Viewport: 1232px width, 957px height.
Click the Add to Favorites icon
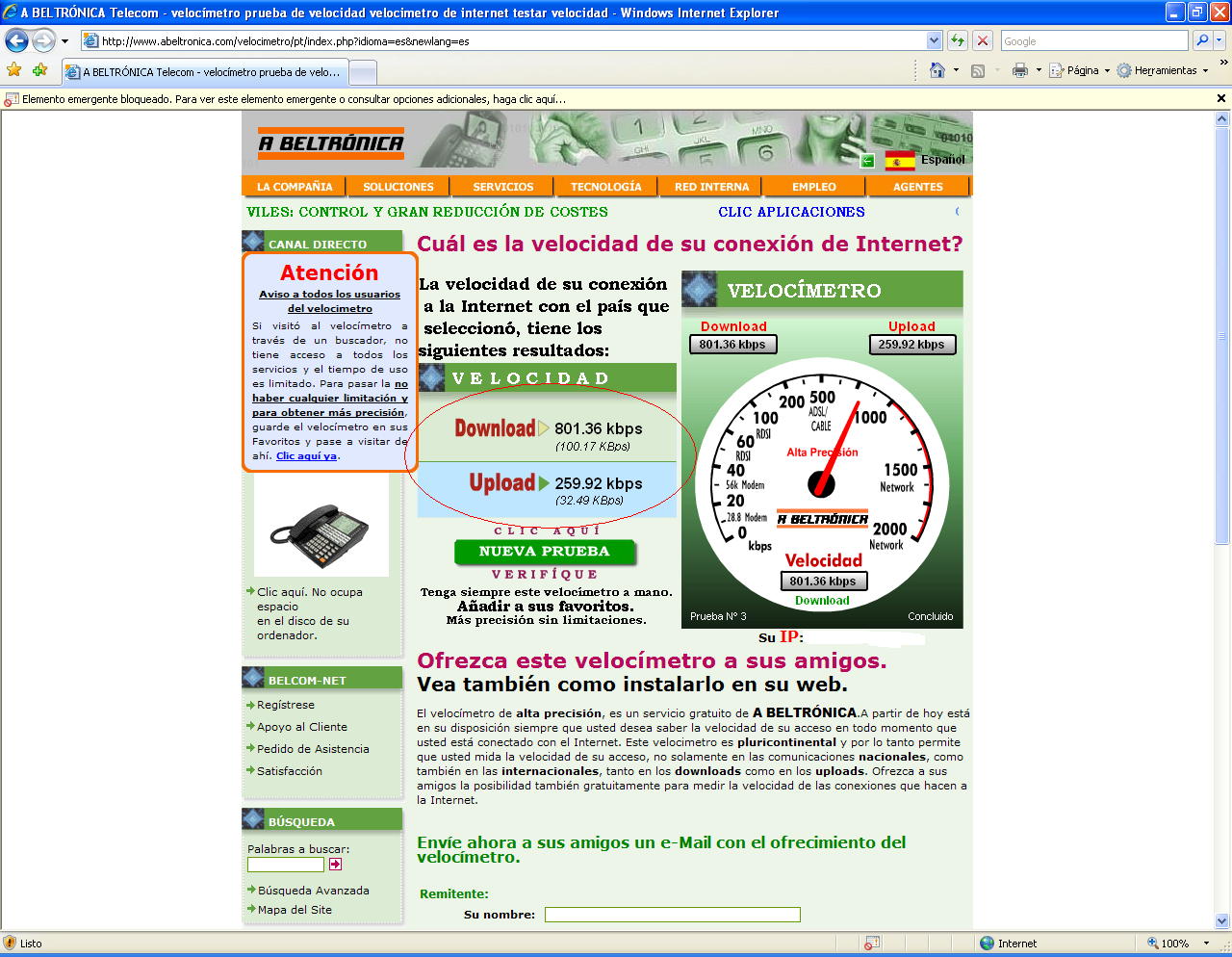point(39,70)
